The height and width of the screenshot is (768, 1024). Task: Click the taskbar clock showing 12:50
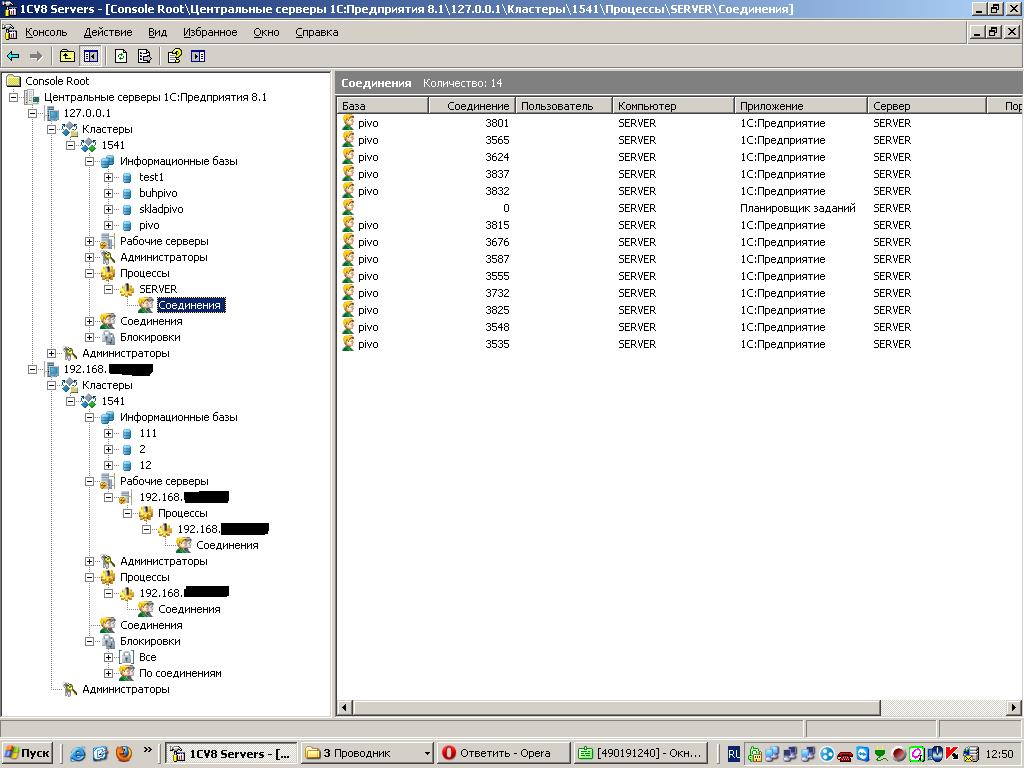pyautogui.click(x=999, y=754)
